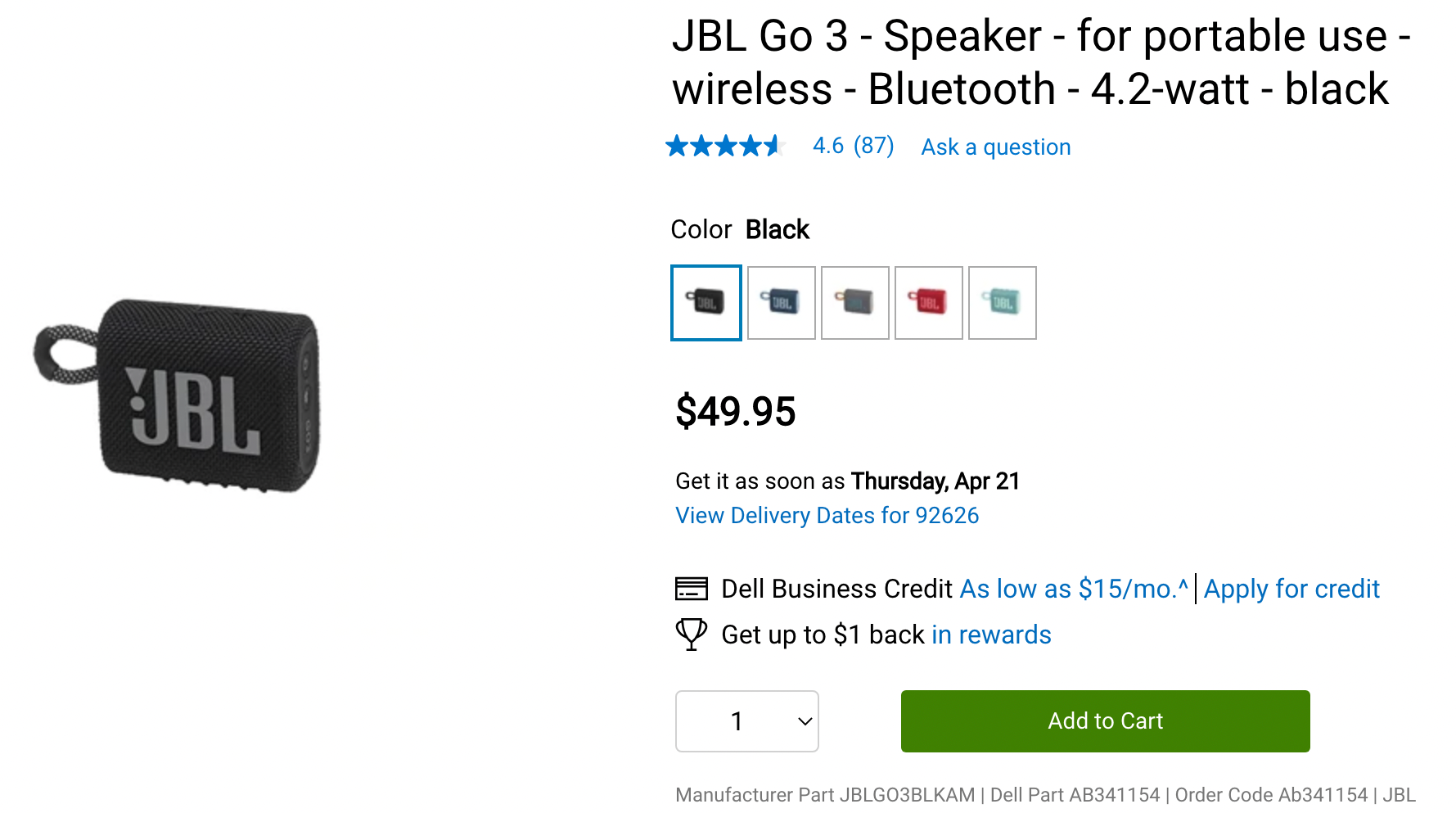Image resolution: width=1456 pixels, height=813 pixels.
Task: Open the quantity dropdown
Action: (x=746, y=721)
